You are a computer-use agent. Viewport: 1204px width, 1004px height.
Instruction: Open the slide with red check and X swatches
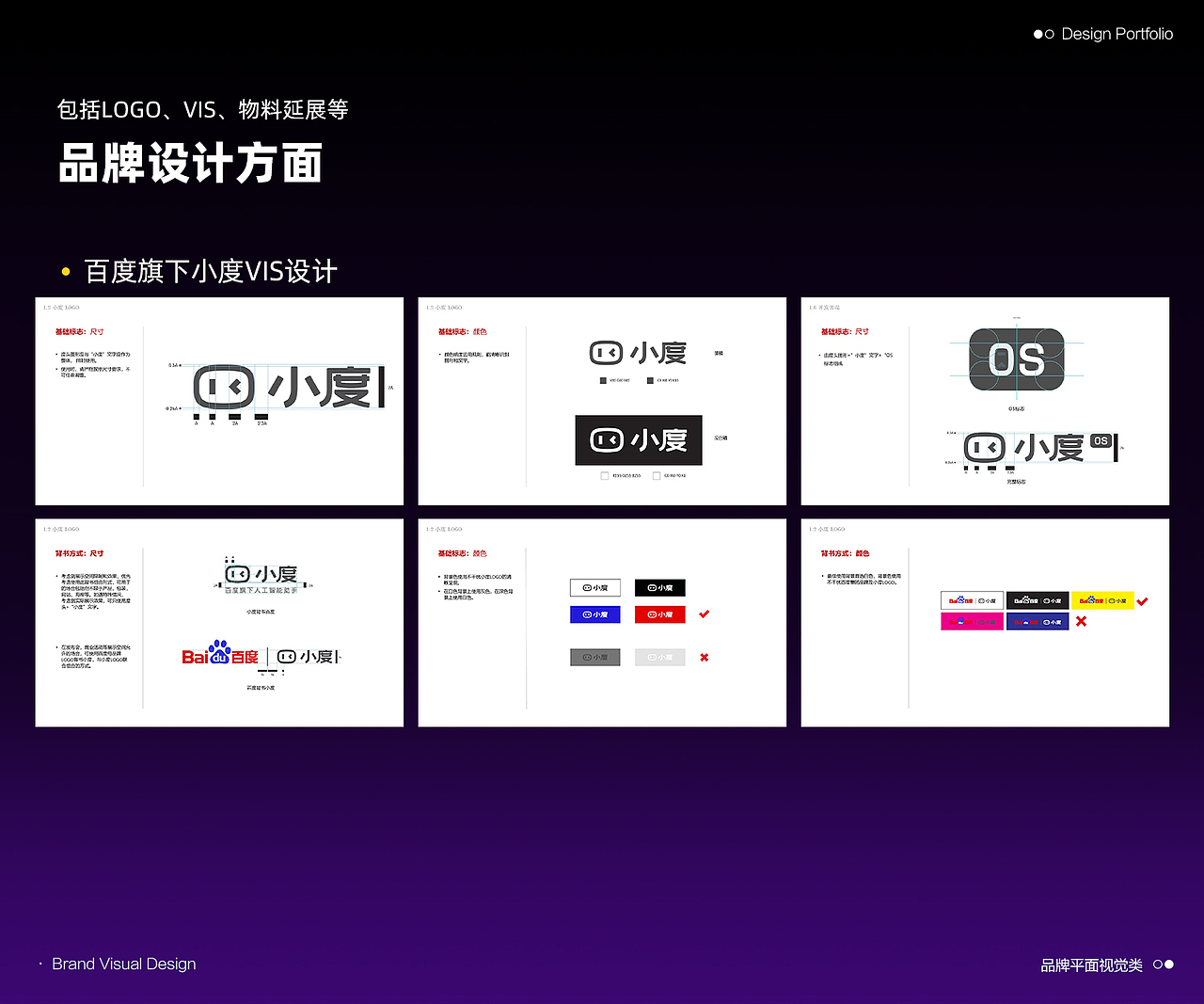(602, 623)
